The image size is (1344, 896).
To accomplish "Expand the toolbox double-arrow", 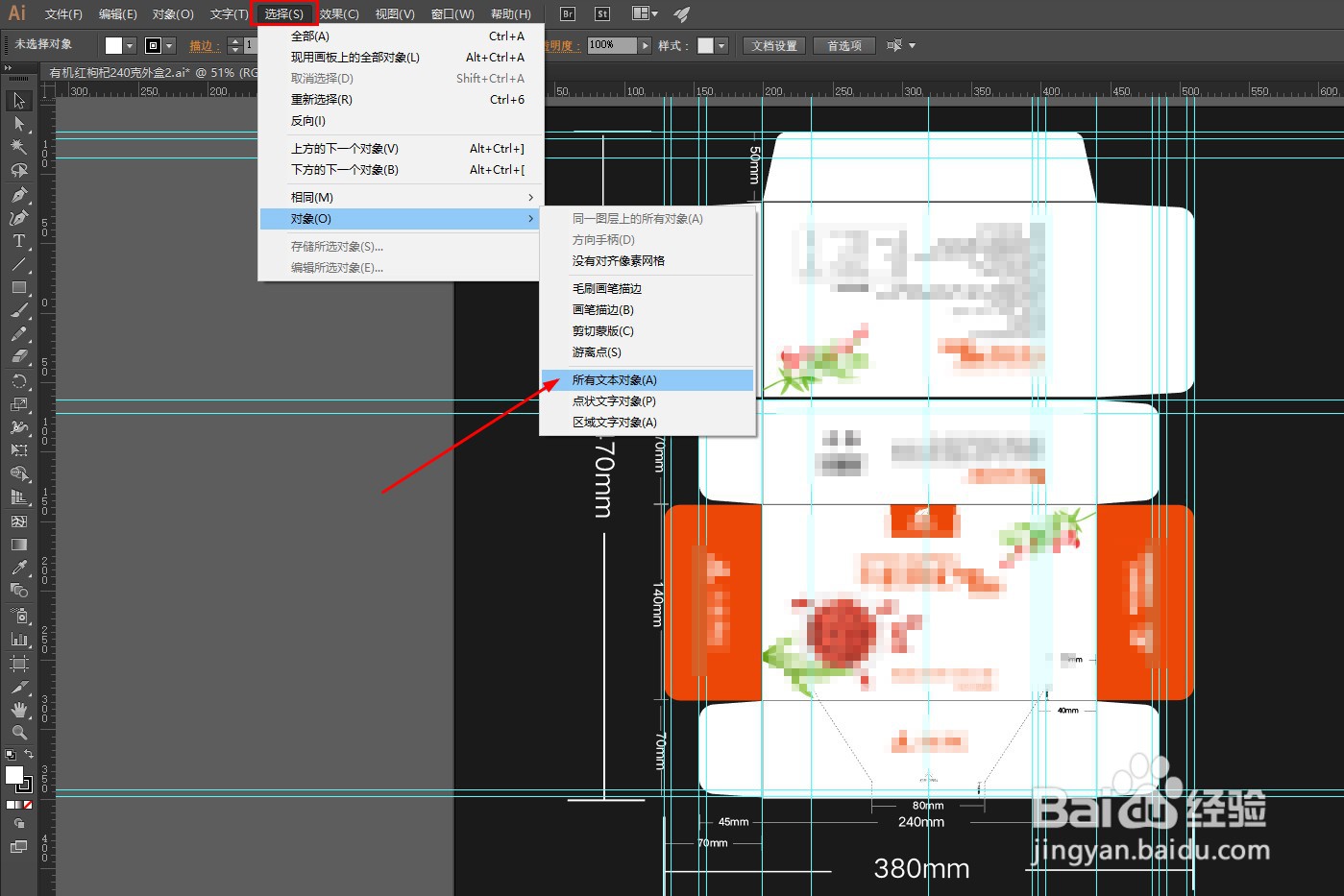I will pos(8,69).
